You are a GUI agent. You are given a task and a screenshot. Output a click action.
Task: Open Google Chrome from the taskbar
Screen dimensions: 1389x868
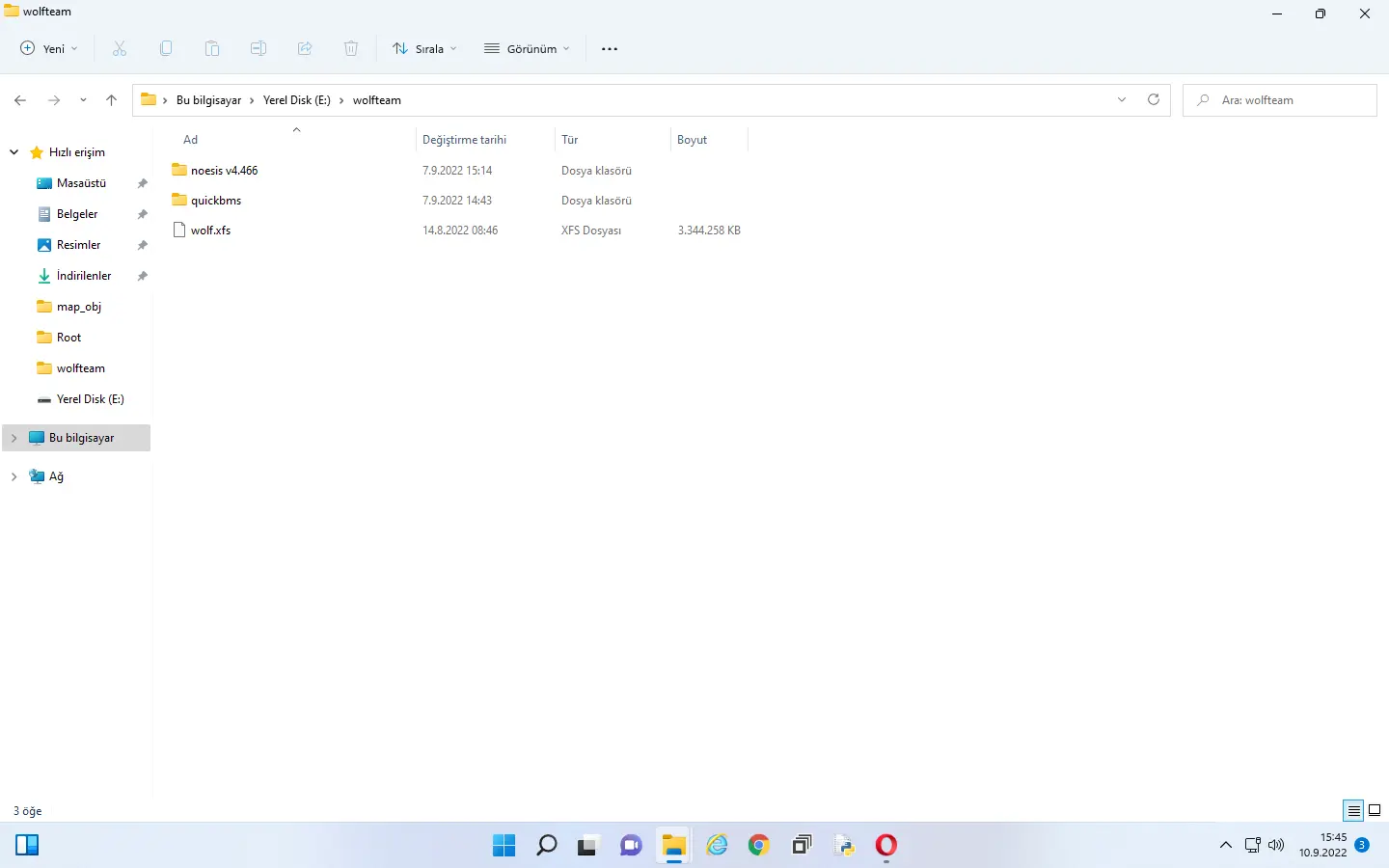(758, 845)
